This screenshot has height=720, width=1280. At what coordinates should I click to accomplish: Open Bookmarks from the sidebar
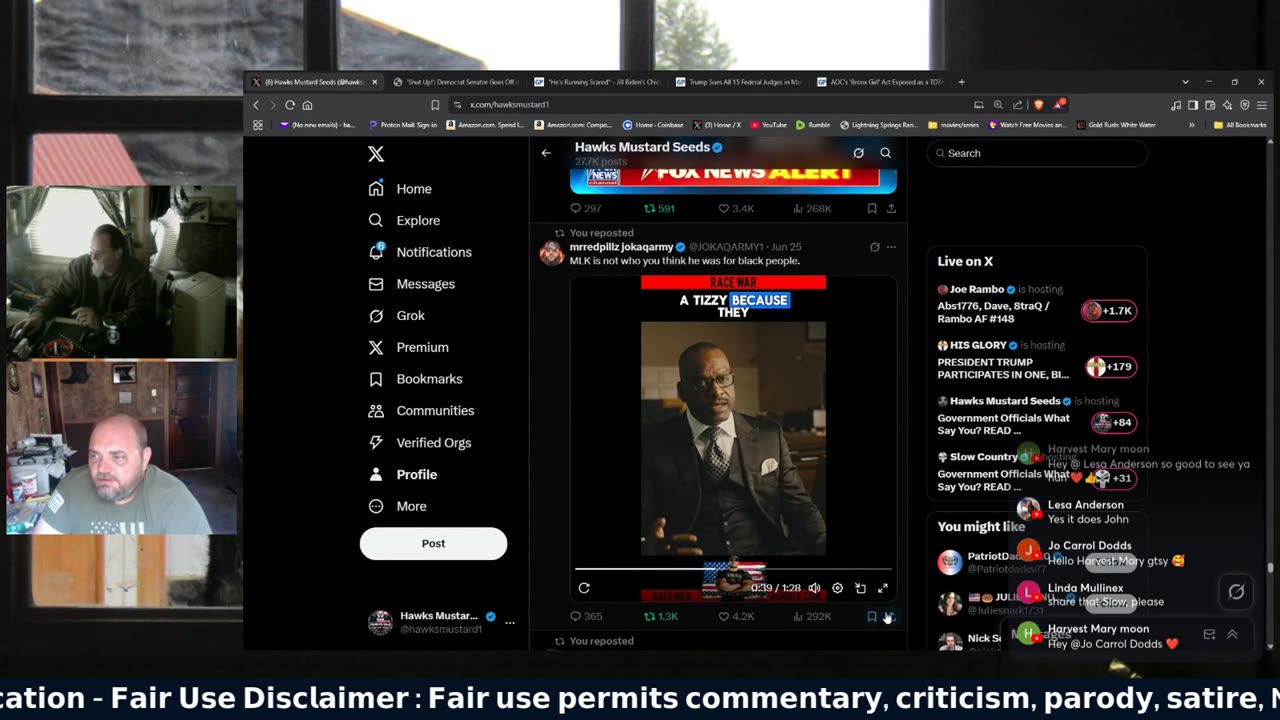415,379
